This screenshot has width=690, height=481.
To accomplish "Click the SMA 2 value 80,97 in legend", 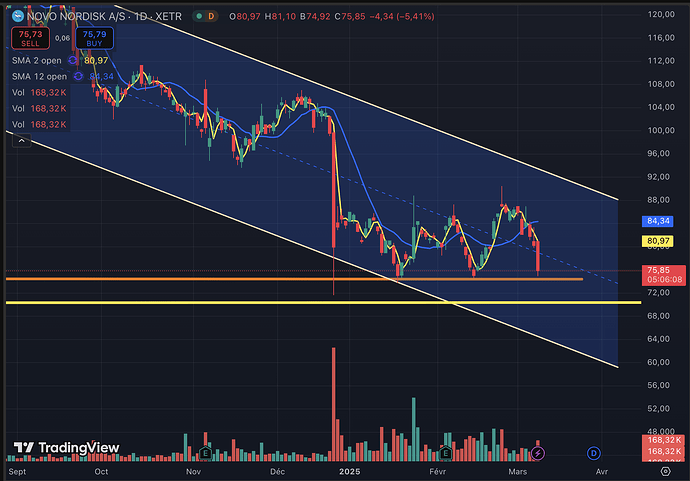I will coord(96,60).
